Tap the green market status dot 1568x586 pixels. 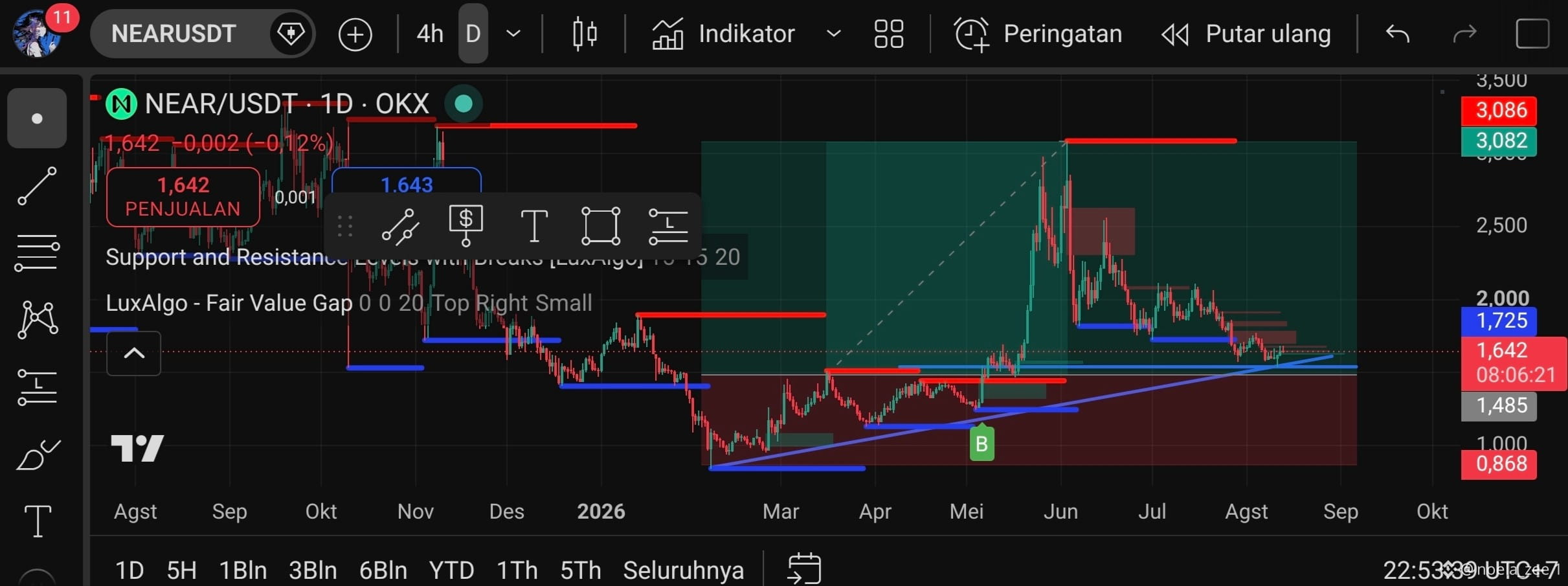[x=464, y=104]
